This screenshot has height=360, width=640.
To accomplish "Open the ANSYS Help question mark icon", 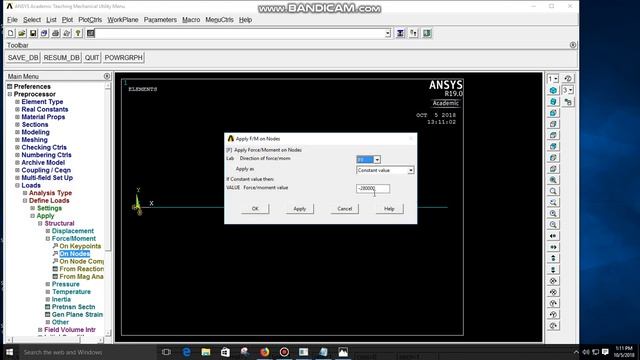I will click(78, 33).
